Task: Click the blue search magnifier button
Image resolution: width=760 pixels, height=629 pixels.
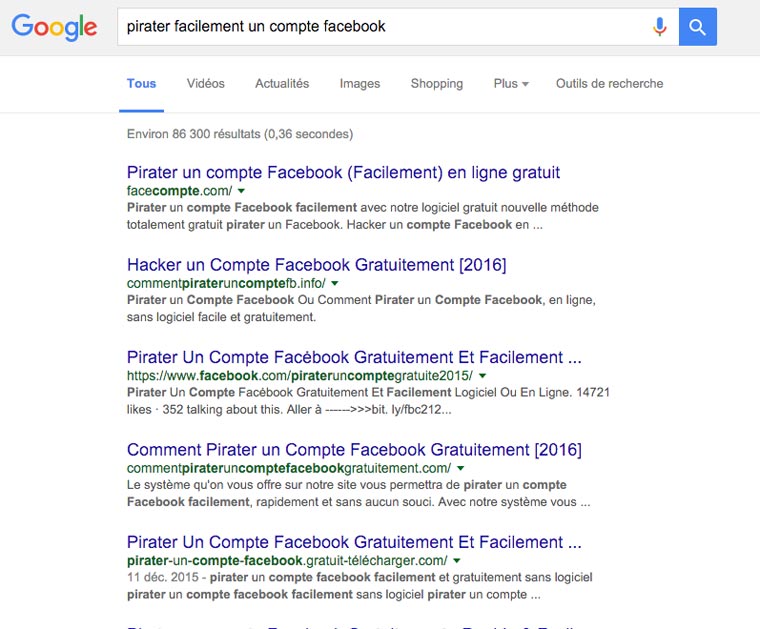Action: (x=697, y=27)
